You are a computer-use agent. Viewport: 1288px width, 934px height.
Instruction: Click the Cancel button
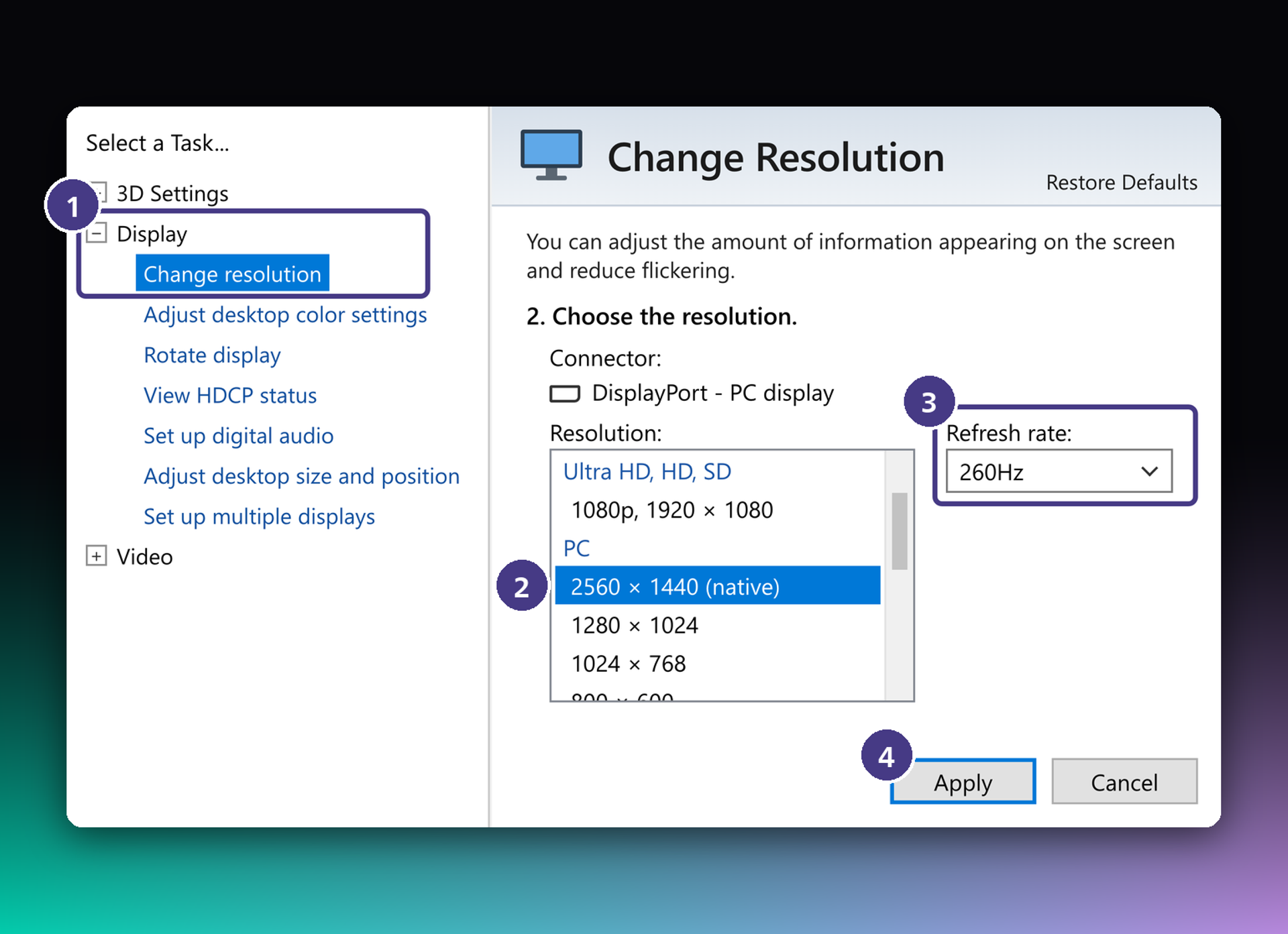[1124, 782]
